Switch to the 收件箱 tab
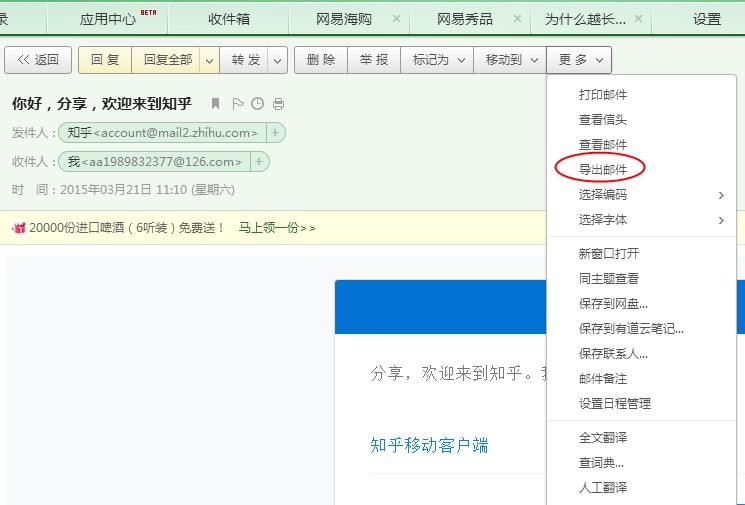The image size is (745, 505). tap(229, 19)
